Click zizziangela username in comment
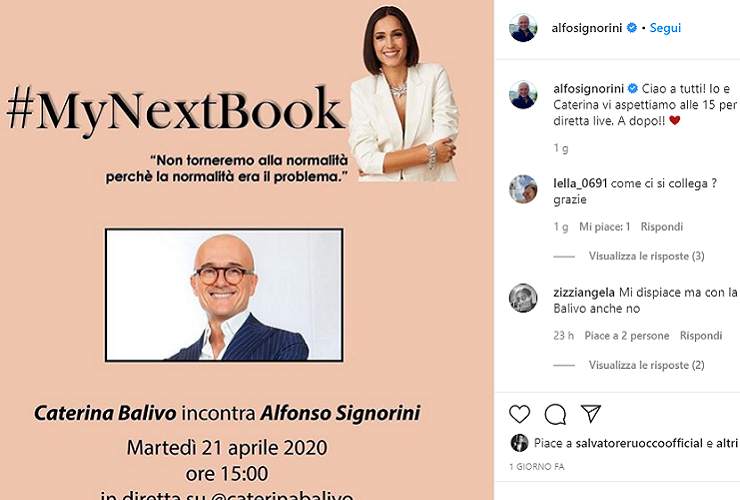Screen dimensions: 740x500 pyautogui.click(x=584, y=293)
